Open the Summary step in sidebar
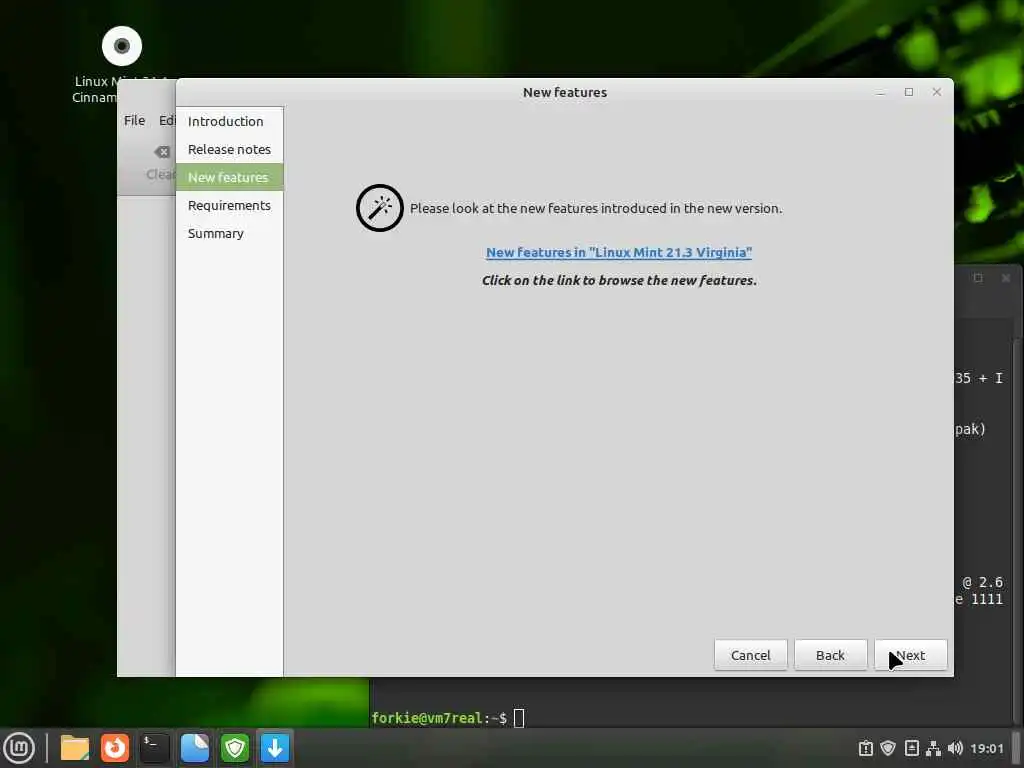 coord(229,233)
